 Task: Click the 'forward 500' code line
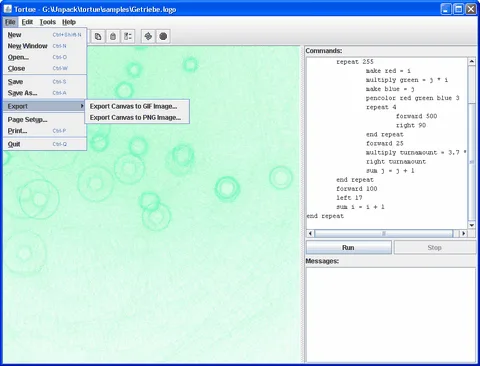point(416,116)
